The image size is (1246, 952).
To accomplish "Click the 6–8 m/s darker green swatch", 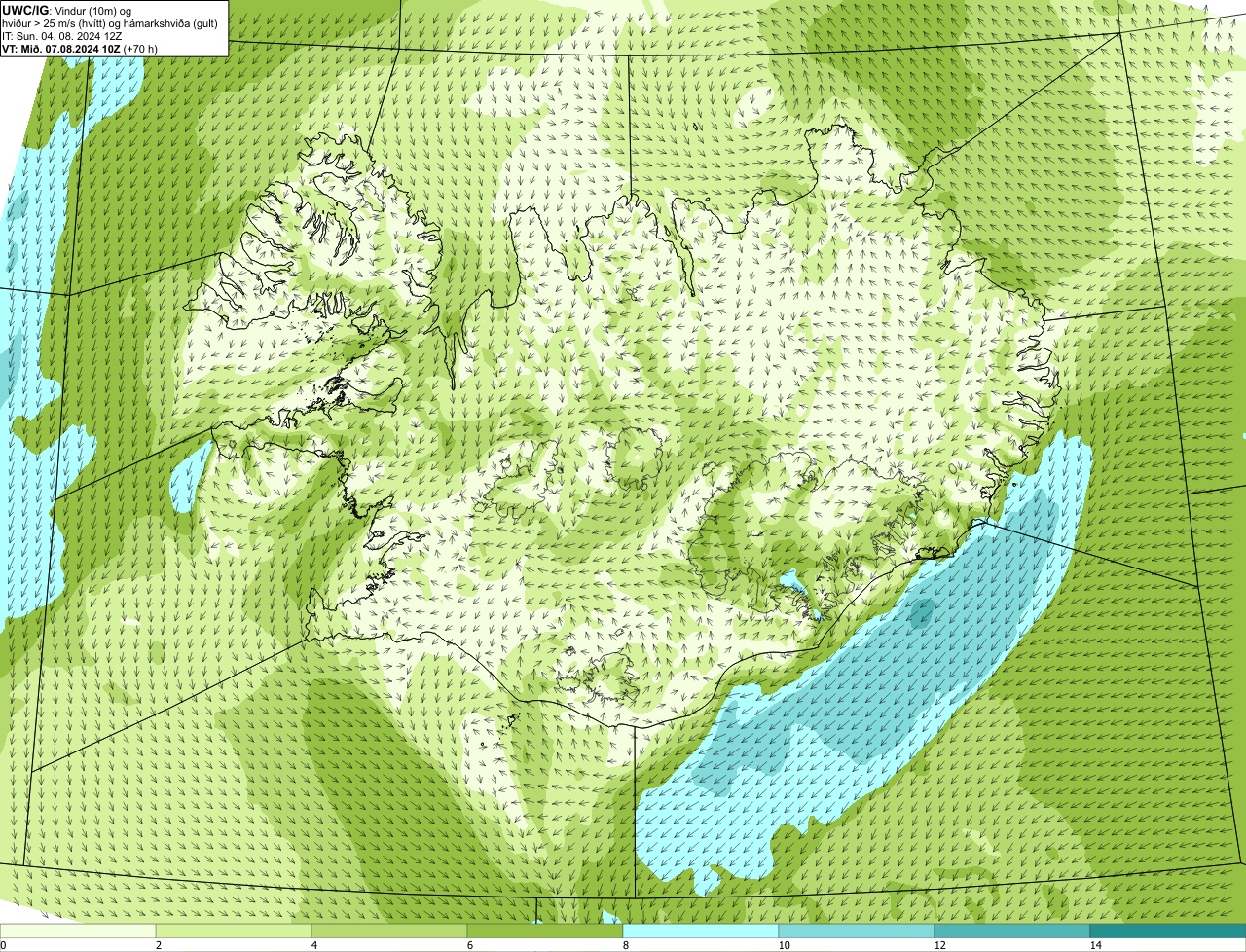I will coord(545,931).
